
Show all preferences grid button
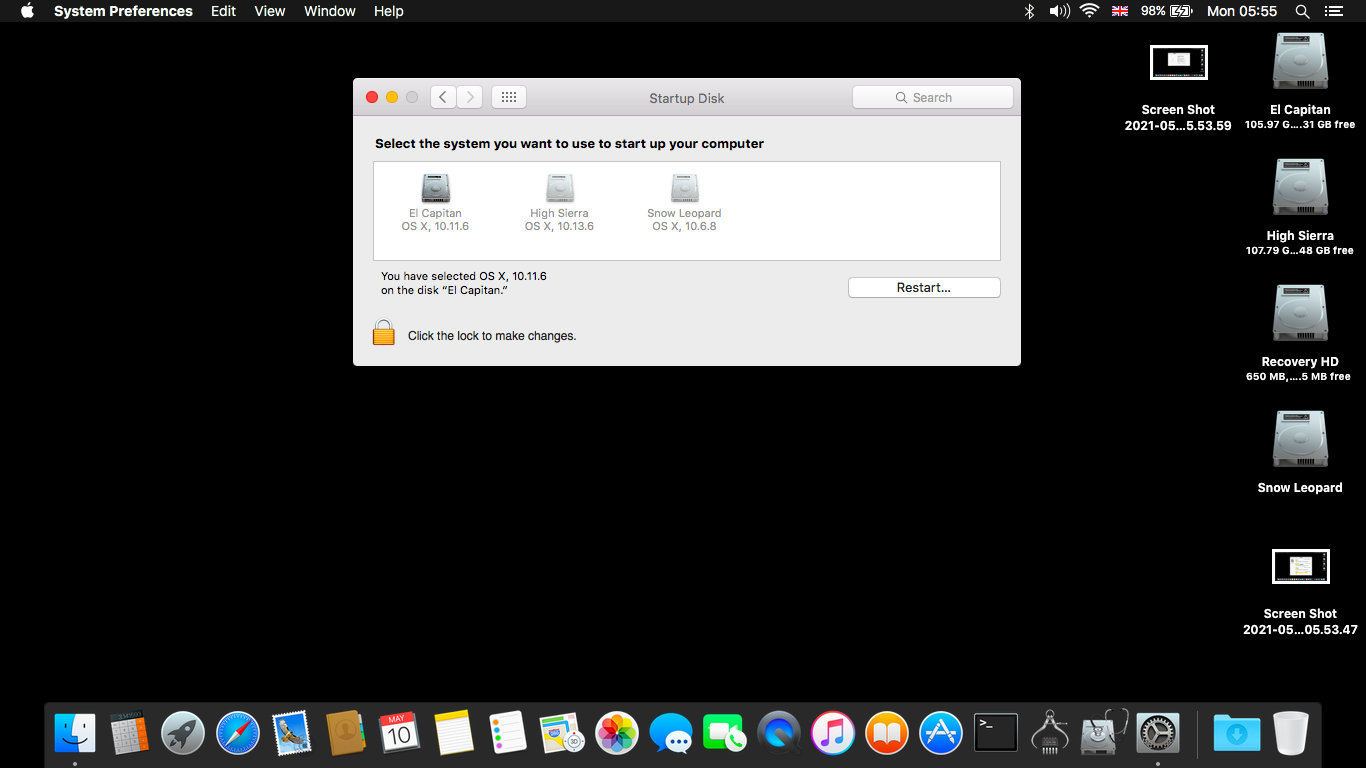(x=508, y=97)
